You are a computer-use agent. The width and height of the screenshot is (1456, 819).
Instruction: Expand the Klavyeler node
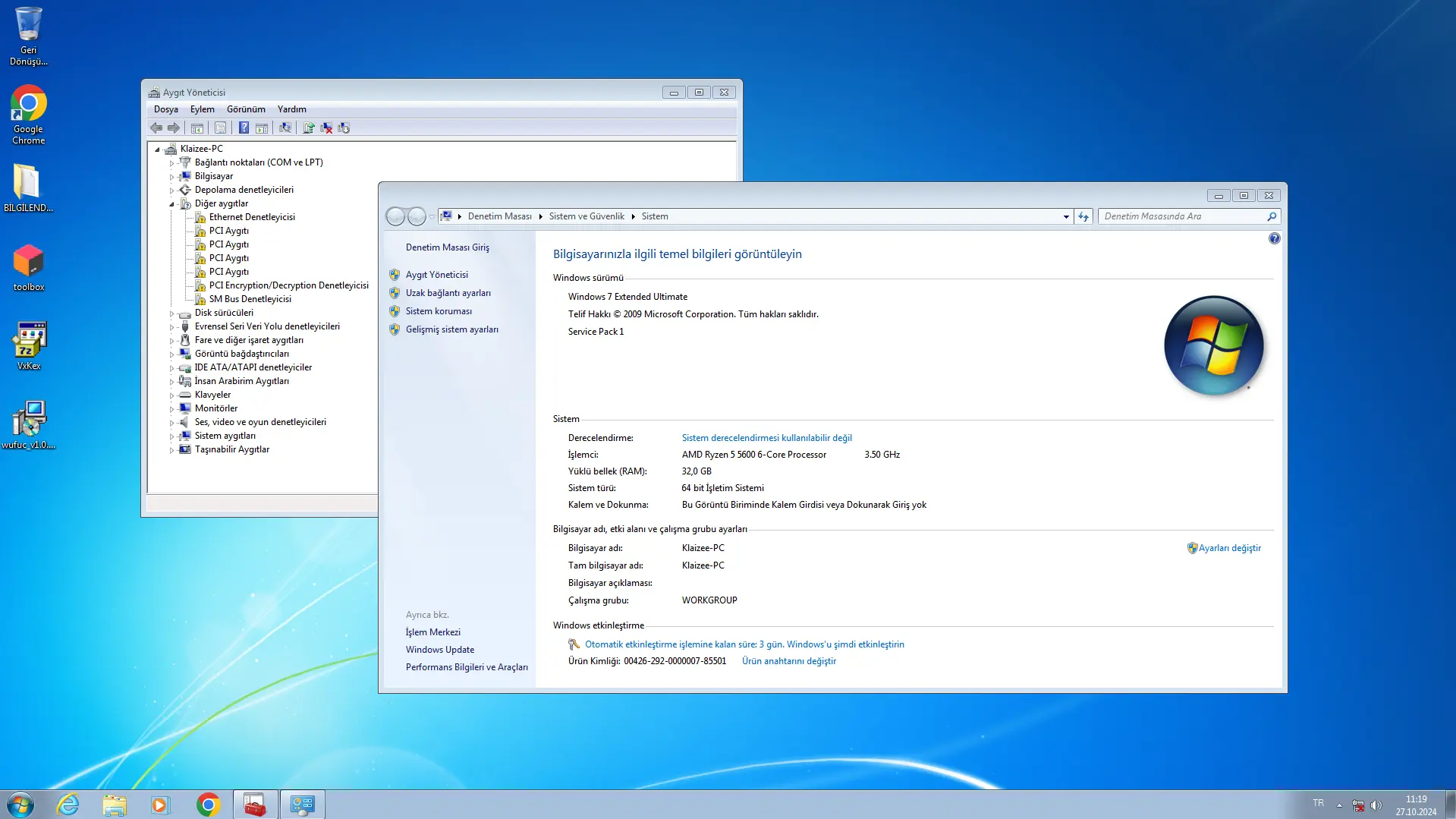(171, 395)
